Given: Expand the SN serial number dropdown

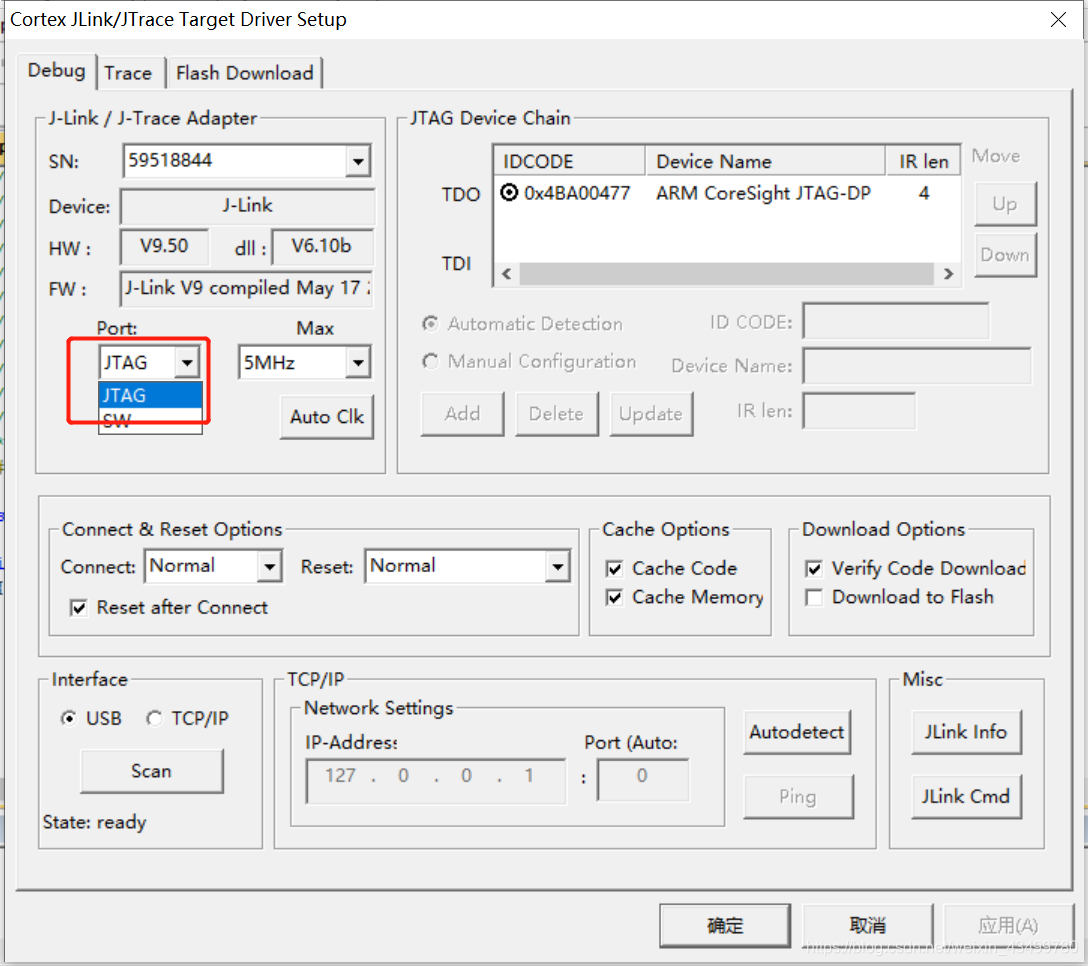Looking at the screenshot, I should click(x=358, y=162).
